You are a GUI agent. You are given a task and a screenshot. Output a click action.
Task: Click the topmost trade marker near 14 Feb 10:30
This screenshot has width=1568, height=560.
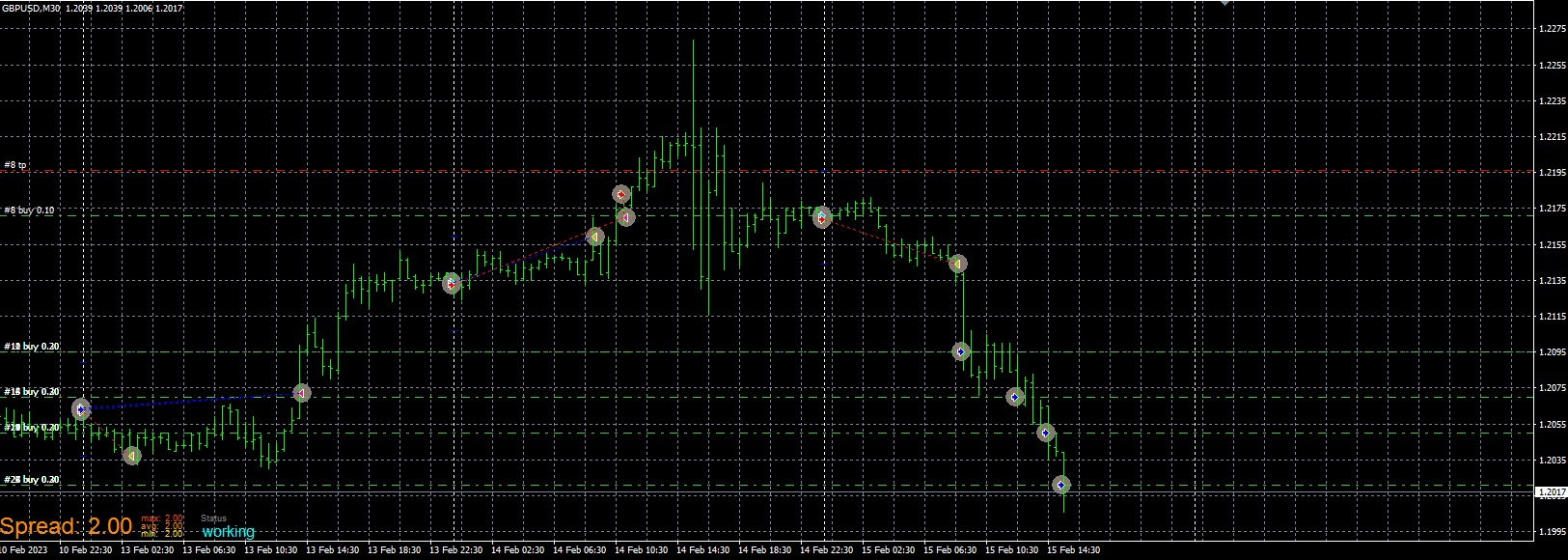[621, 195]
